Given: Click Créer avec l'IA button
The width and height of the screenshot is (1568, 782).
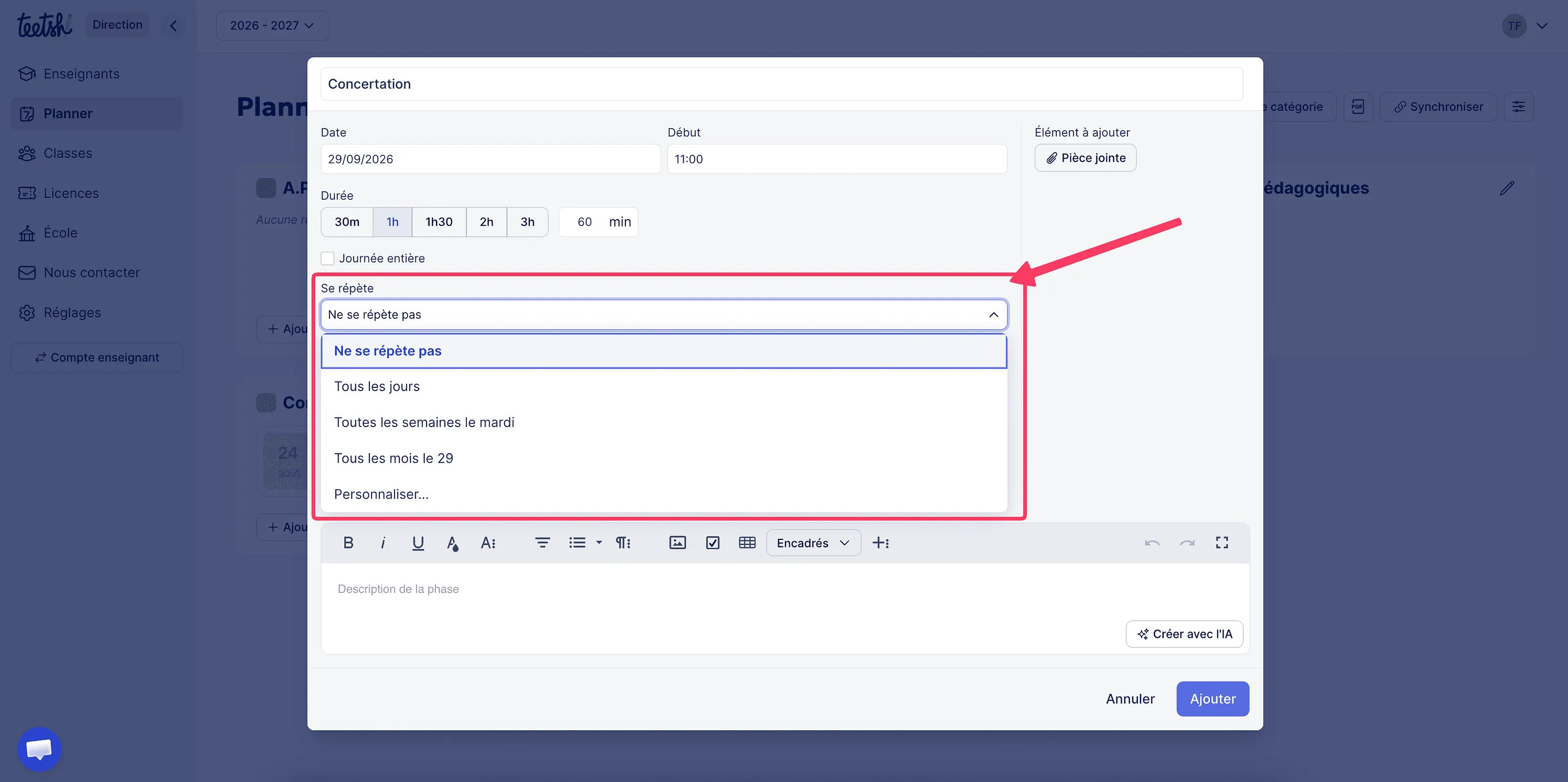Looking at the screenshot, I should click(1184, 634).
